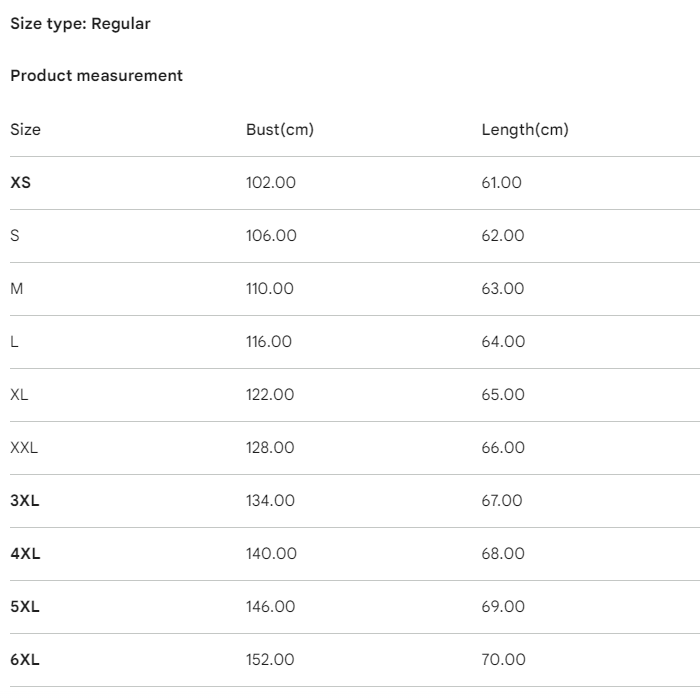Click the 140.00 bust value
This screenshot has height=700, width=700.
(x=271, y=554)
